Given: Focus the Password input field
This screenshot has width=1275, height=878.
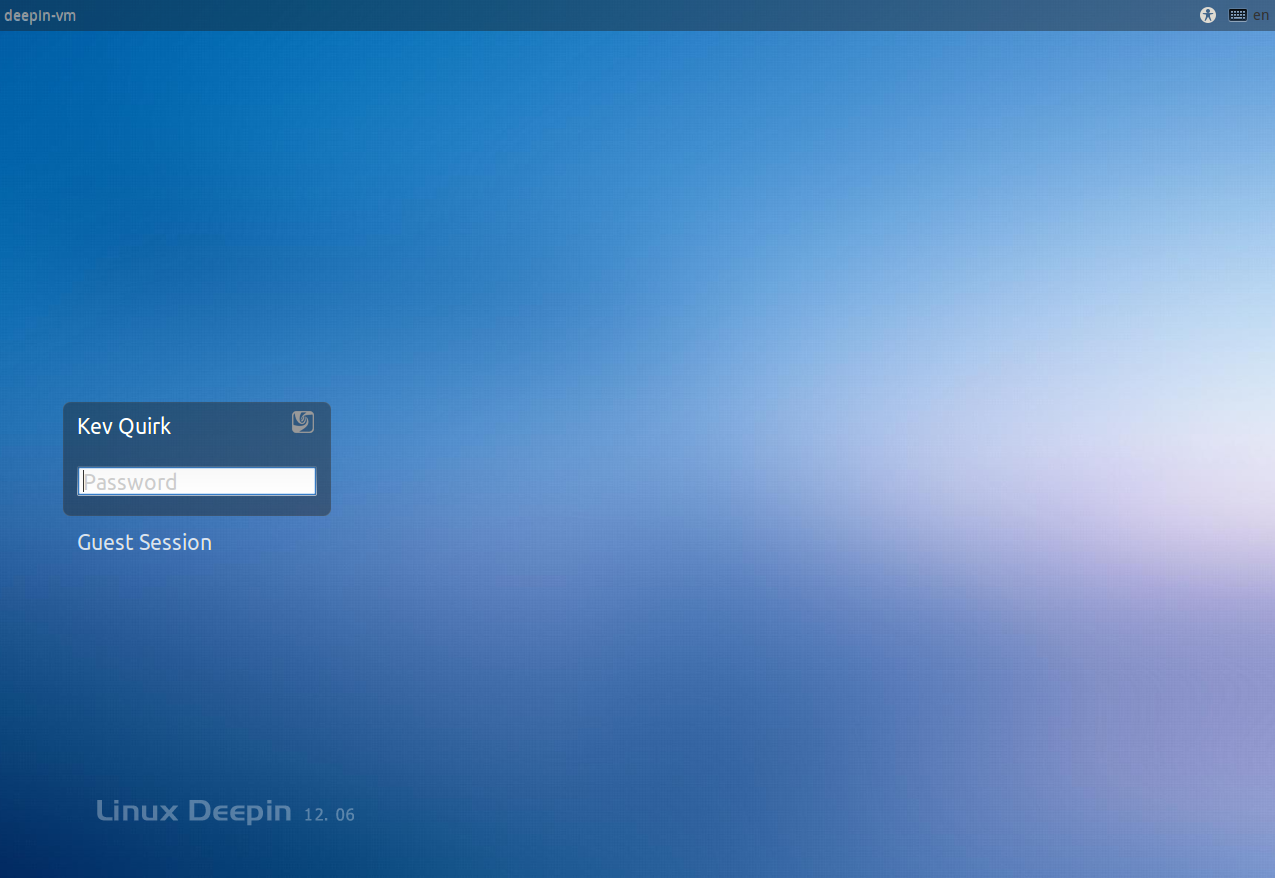Looking at the screenshot, I should point(197,482).
